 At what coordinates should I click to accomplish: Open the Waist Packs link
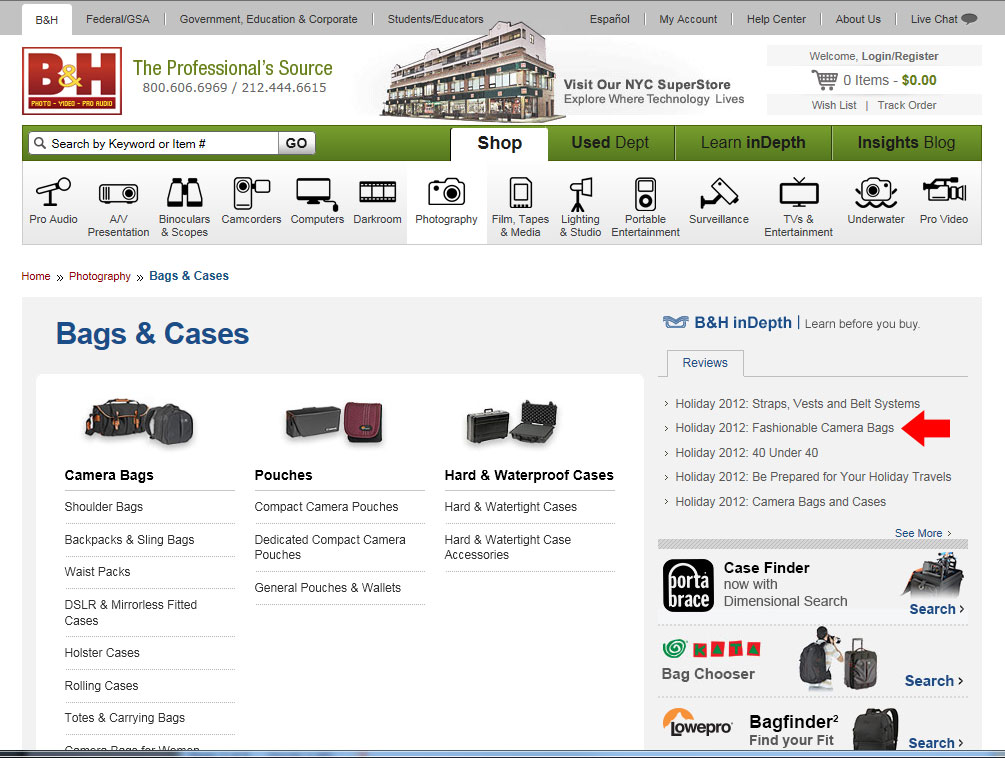pyautogui.click(x=97, y=572)
